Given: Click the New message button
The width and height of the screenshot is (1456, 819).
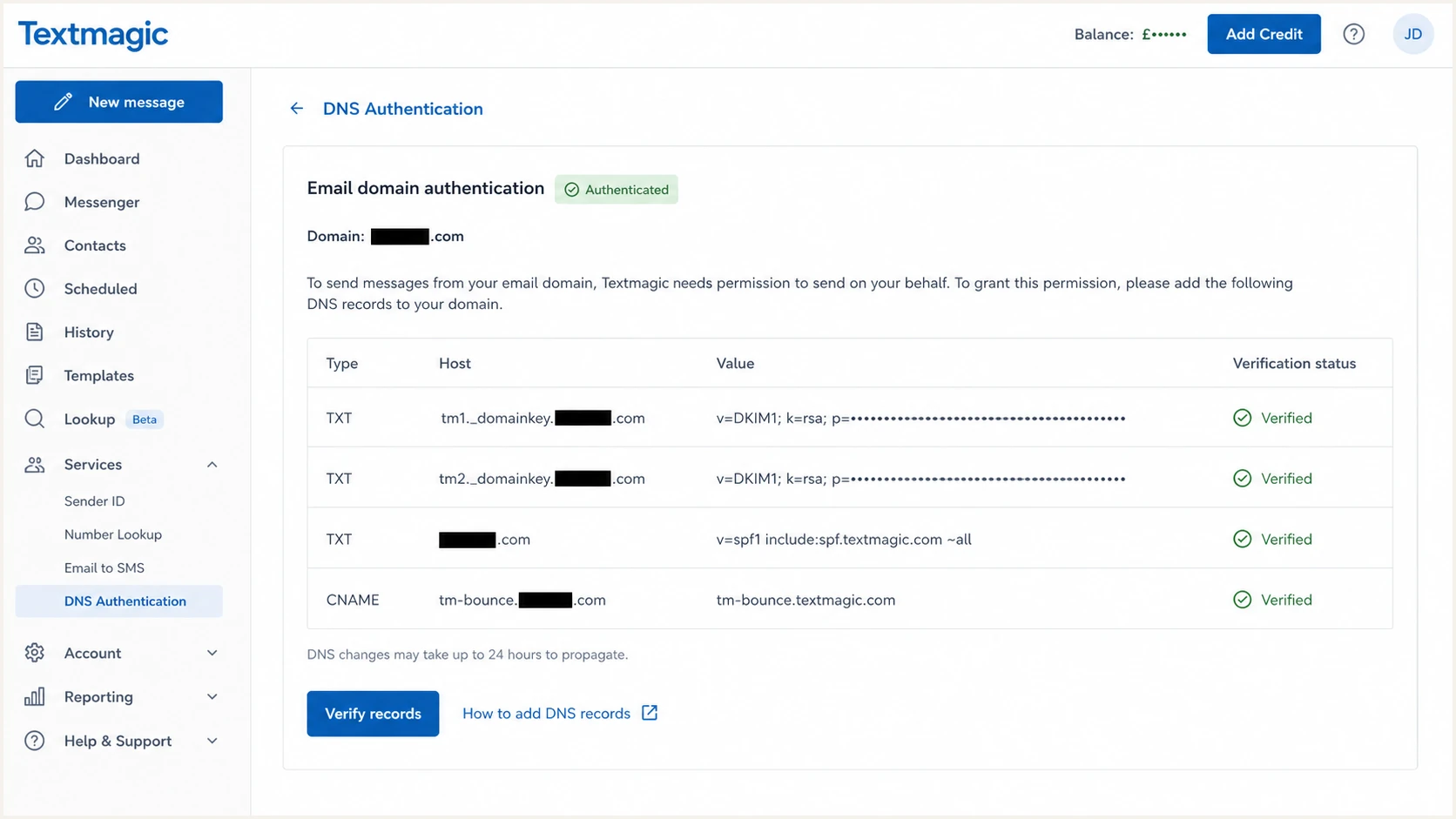Looking at the screenshot, I should click(119, 102).
